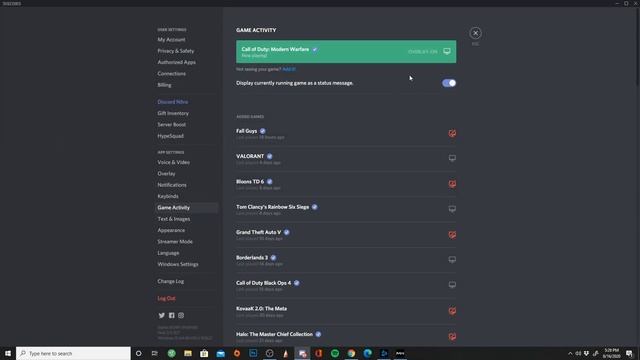Open Appearance settings
640x360 pixels.
point(171,230)
